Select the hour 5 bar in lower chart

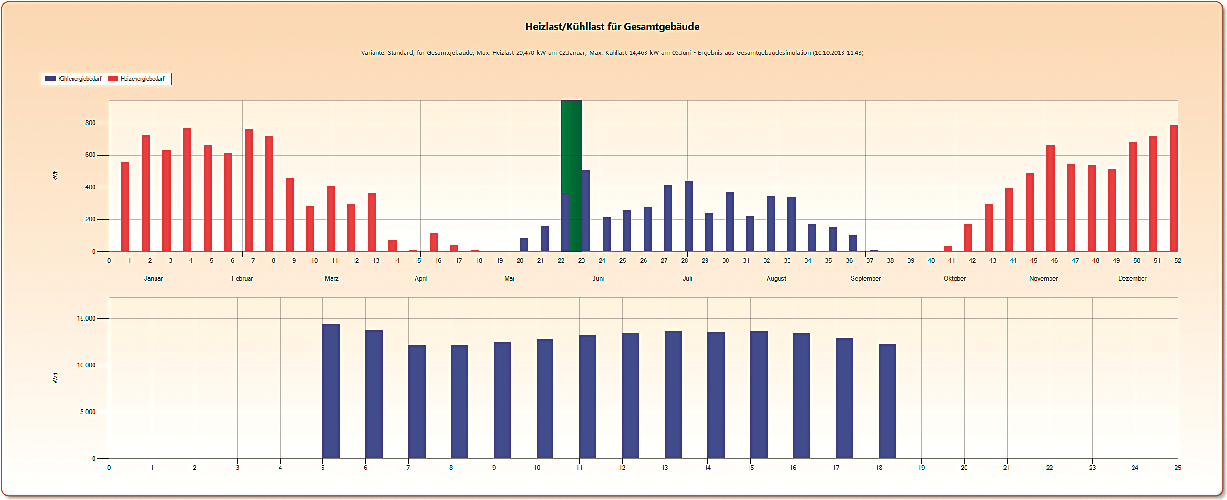pos(331,391)
